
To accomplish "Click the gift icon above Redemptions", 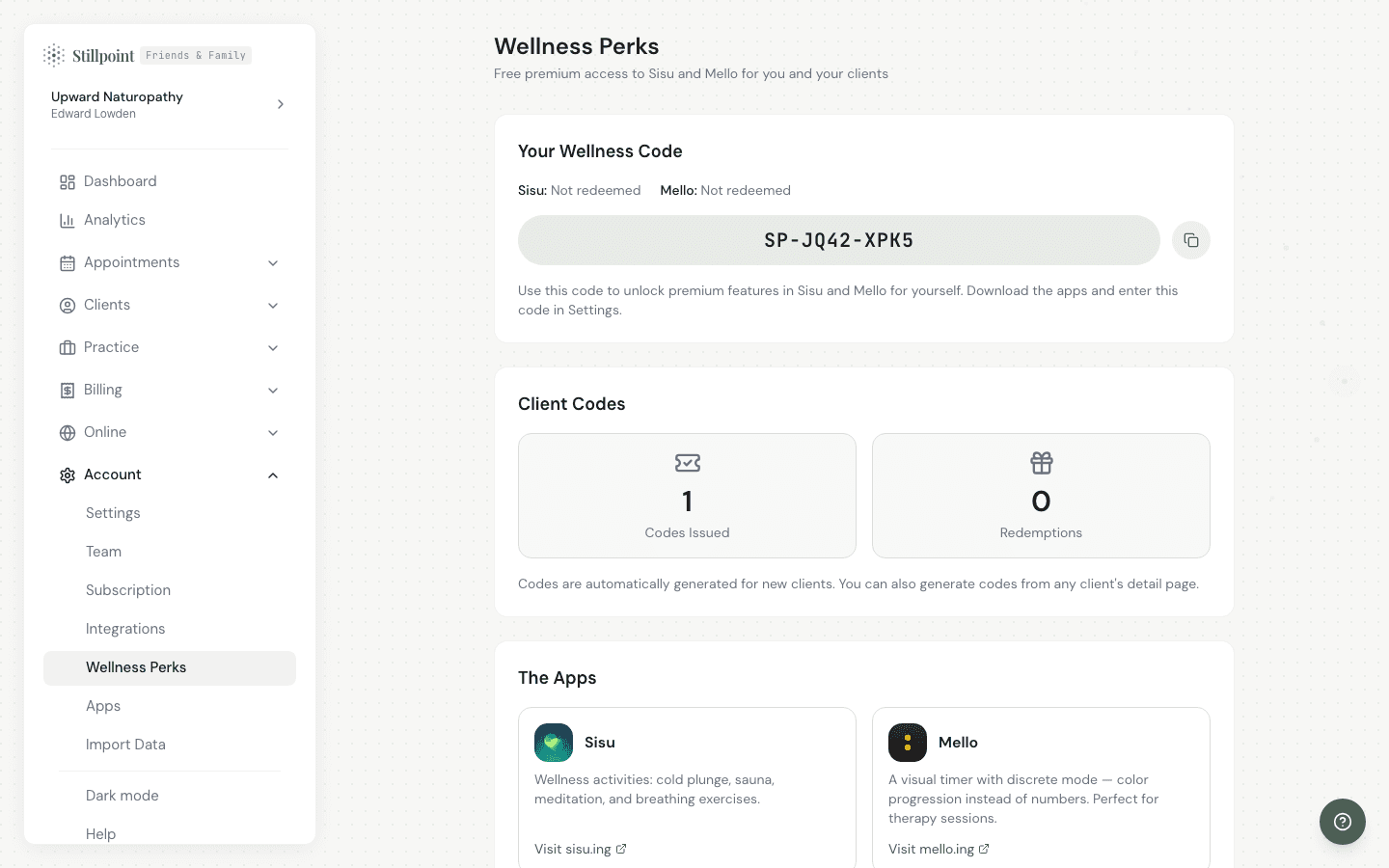I will tap(1041, 463).
